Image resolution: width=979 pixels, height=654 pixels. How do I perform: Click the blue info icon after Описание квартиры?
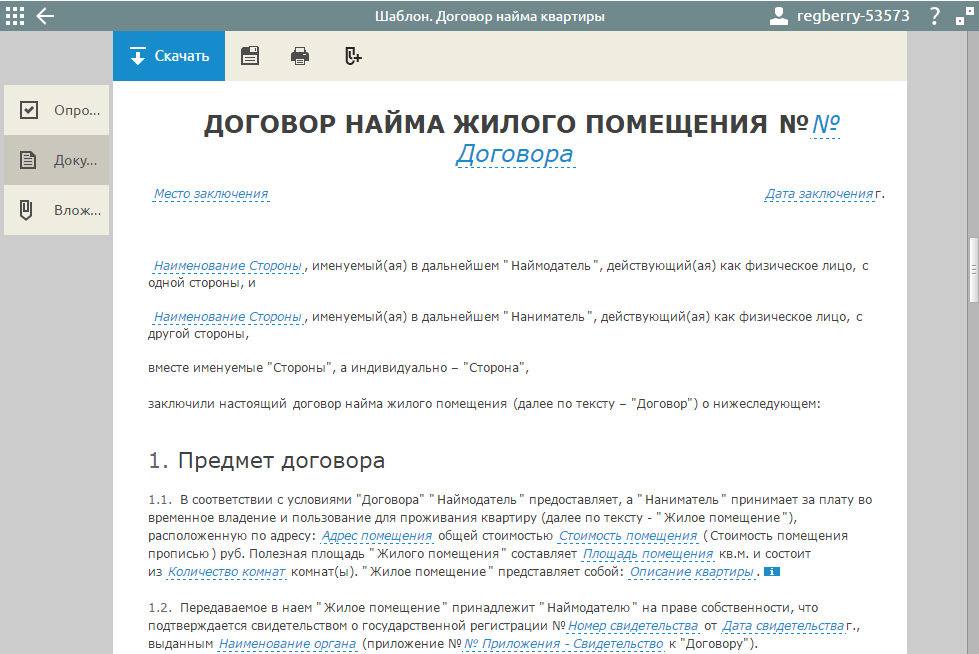point(772,572)
